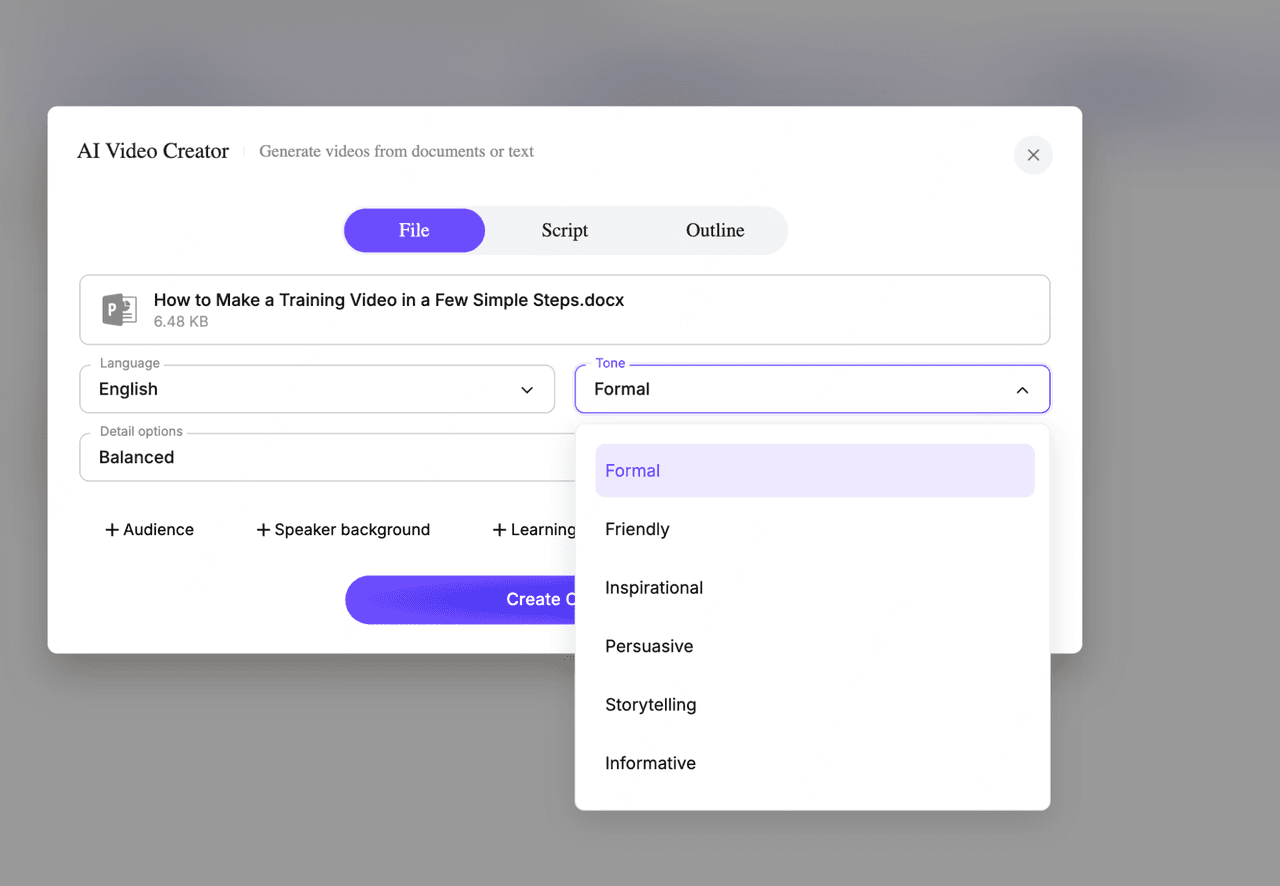
Task: Switch to the Script tab
Action: pos(565,230)
